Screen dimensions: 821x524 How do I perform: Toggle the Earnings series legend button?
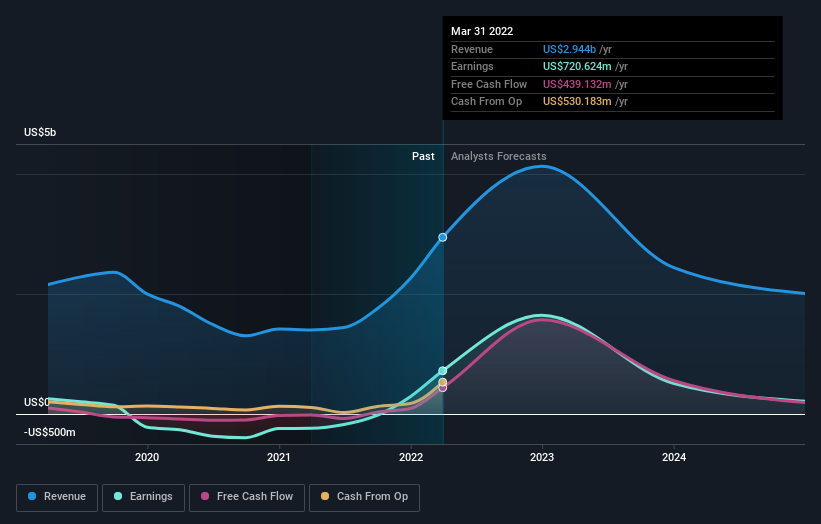[143, 497]
